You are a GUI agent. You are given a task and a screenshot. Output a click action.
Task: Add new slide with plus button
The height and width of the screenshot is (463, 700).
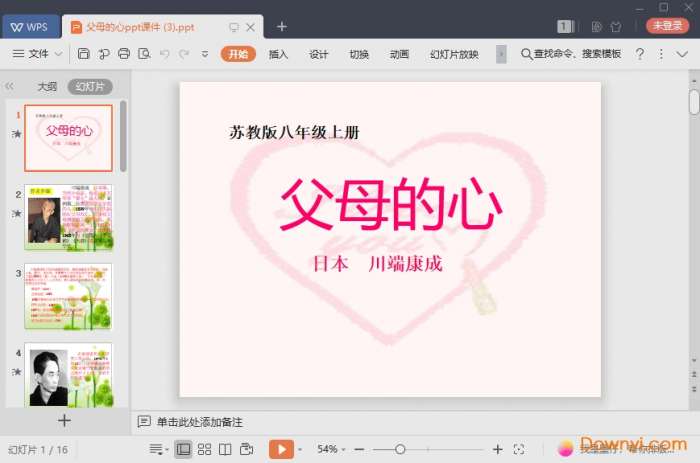tap(64, 421)
